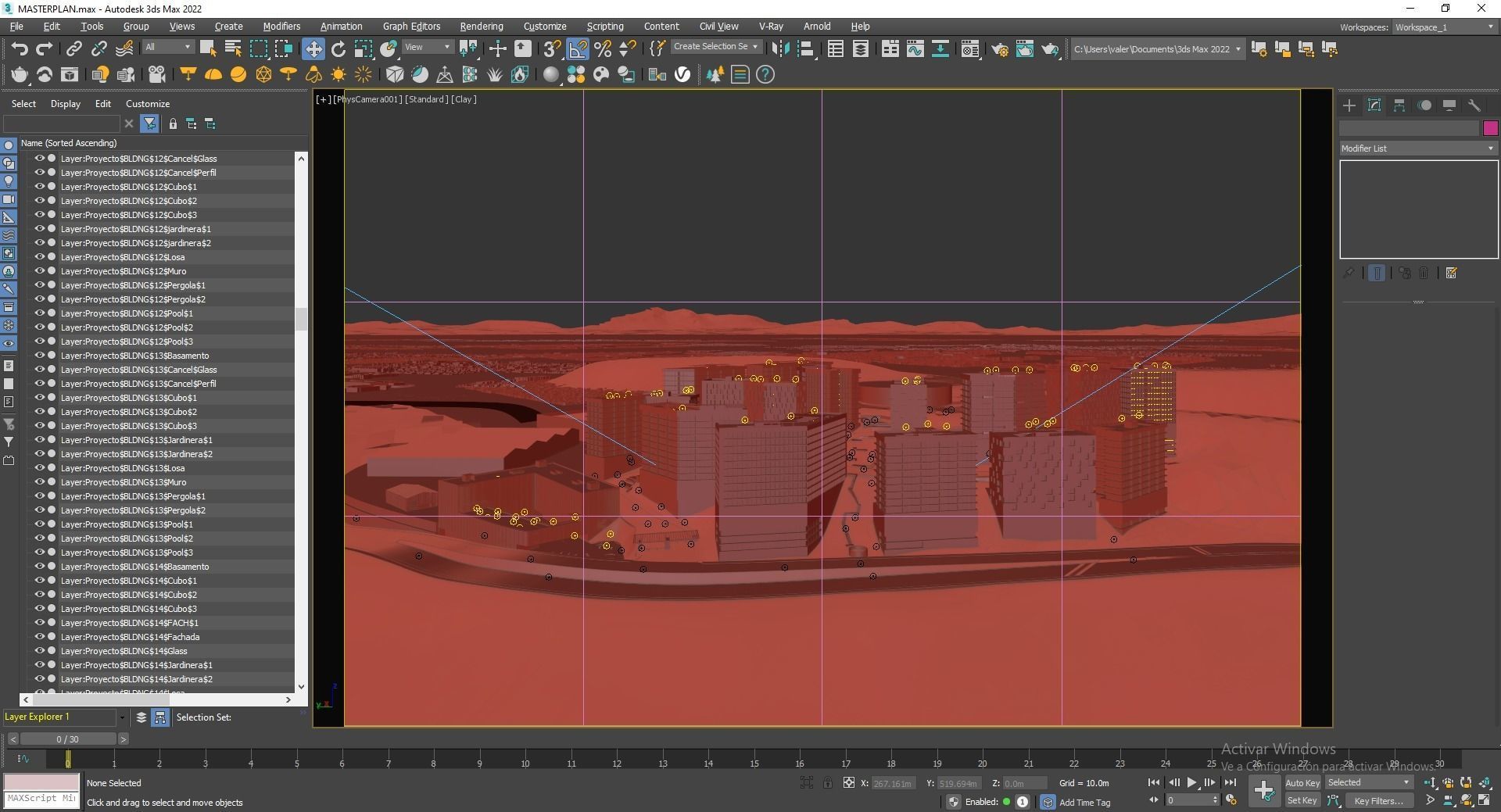Screen dimensions: 1501x812
Task: Click the Auto Key button
Action: coord(1302,783)
